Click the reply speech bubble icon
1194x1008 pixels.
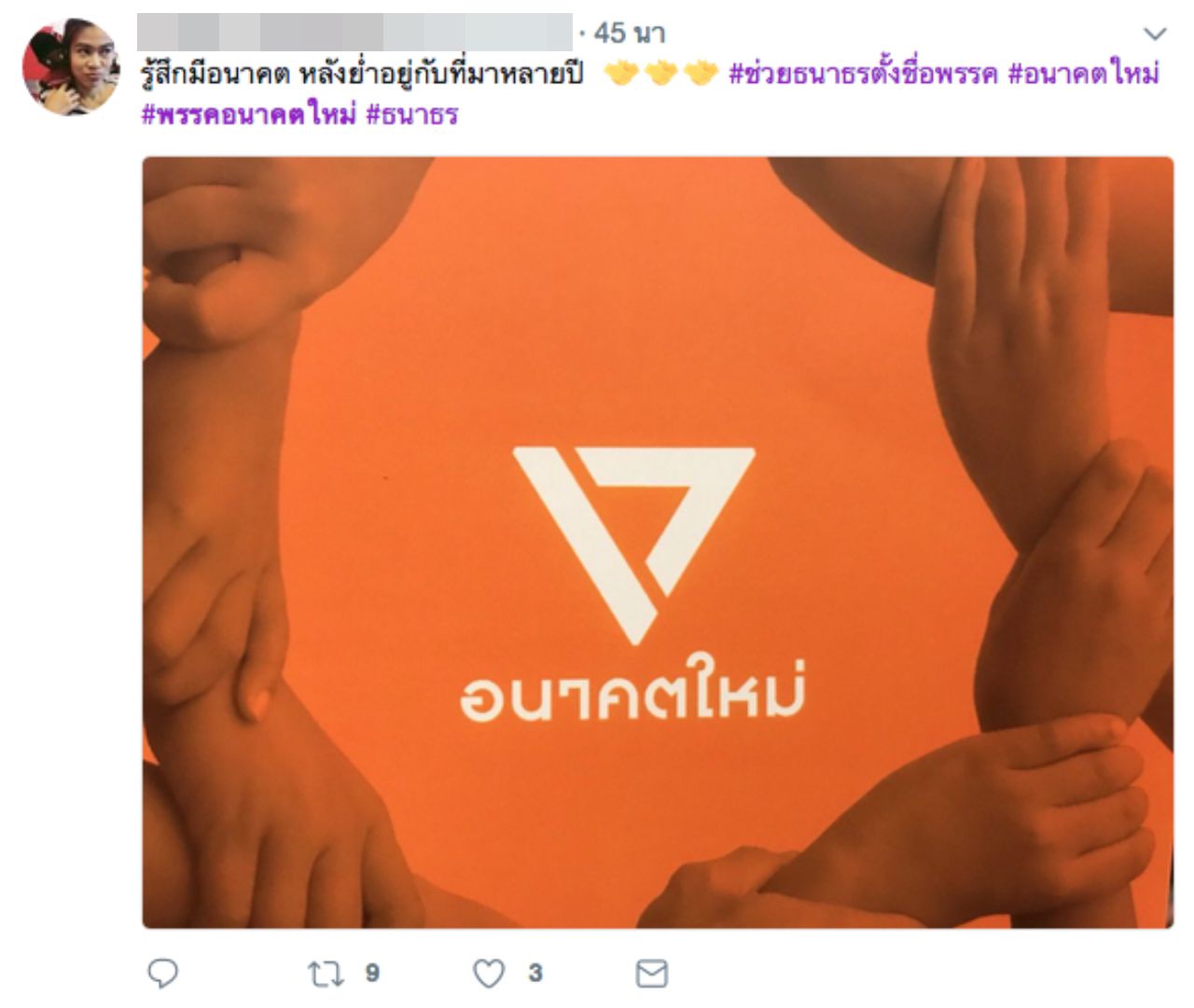tap(163, 973)
